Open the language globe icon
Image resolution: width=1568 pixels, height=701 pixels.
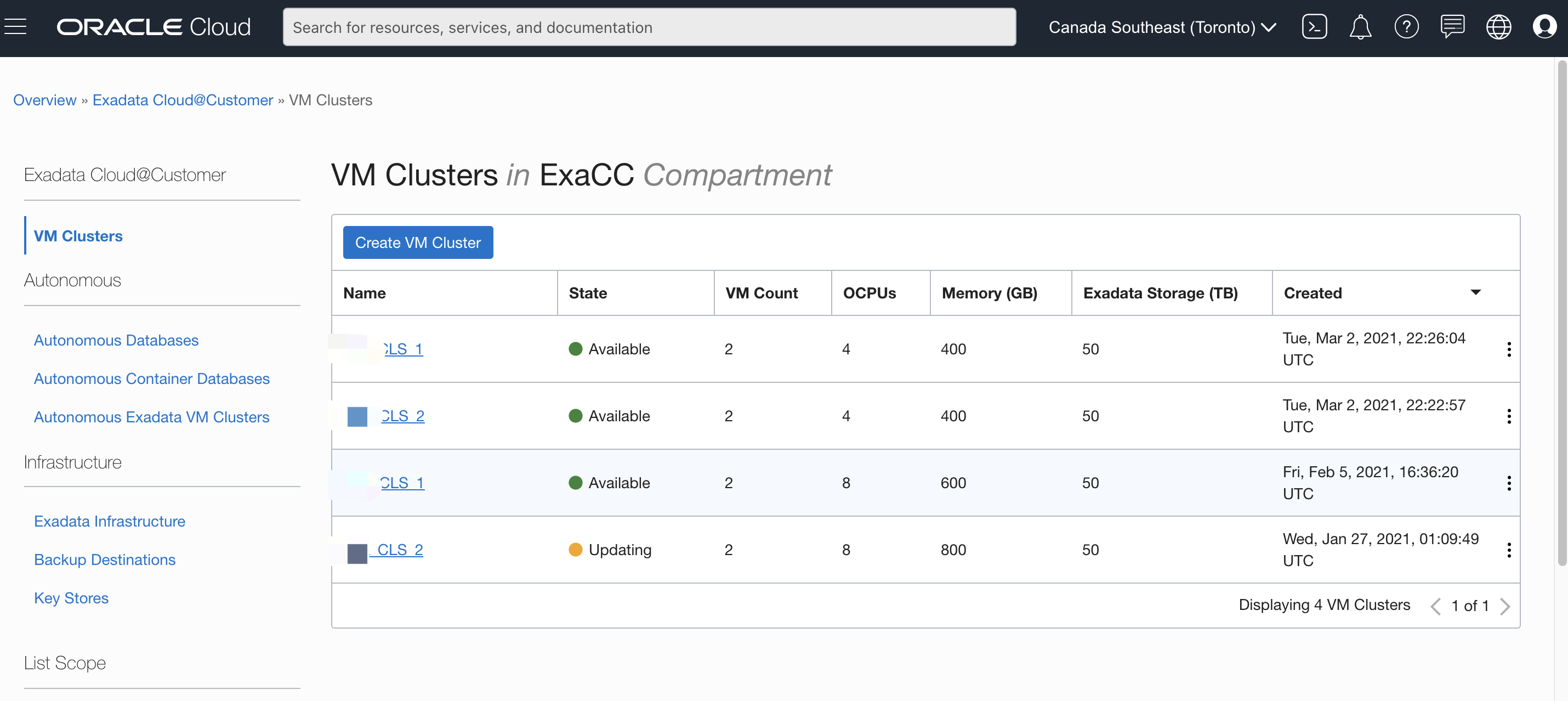[x=1498, y=27]
